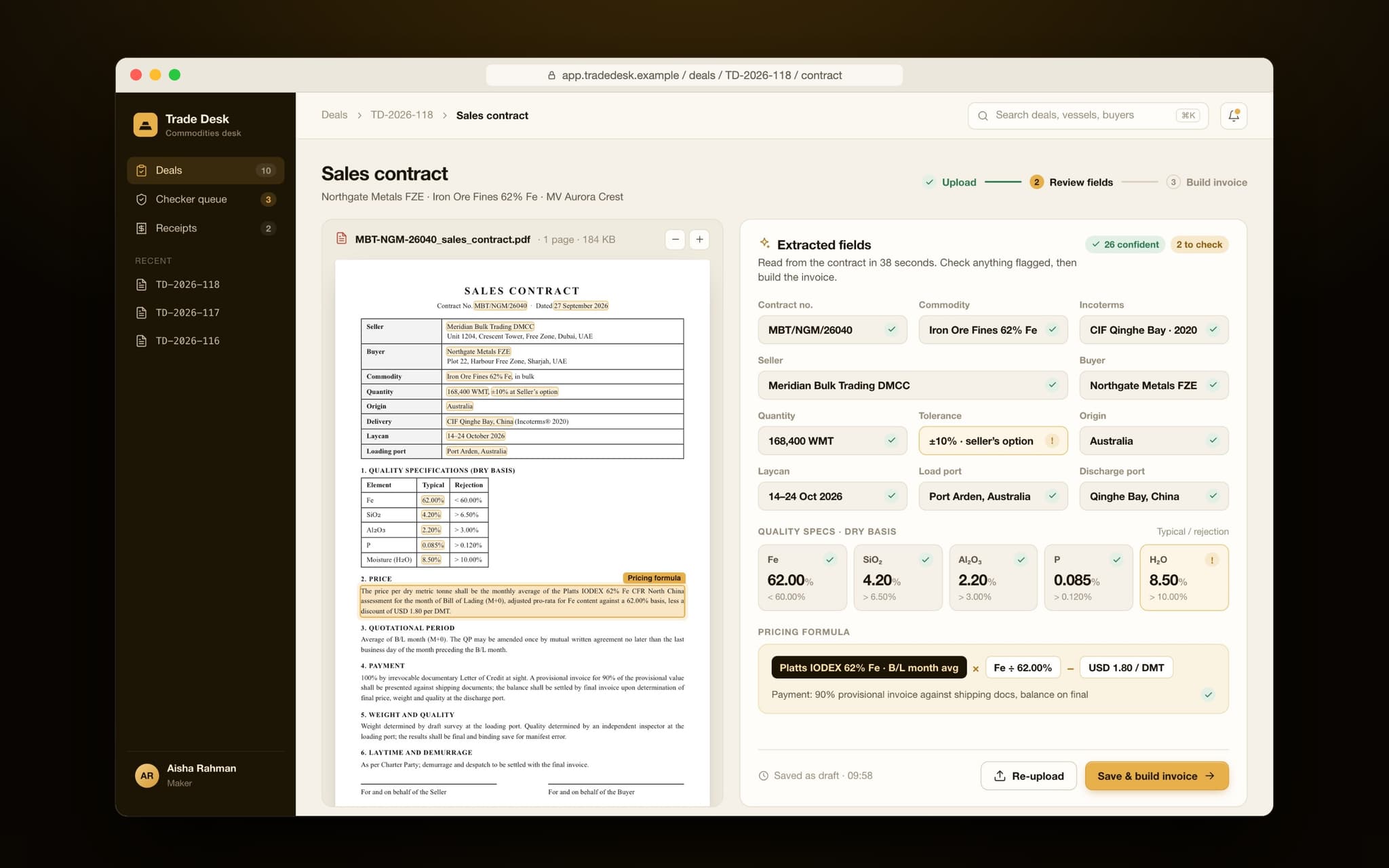Click the Receipts icon in sidebar
1389x868 pixels.
pos(141,229)
